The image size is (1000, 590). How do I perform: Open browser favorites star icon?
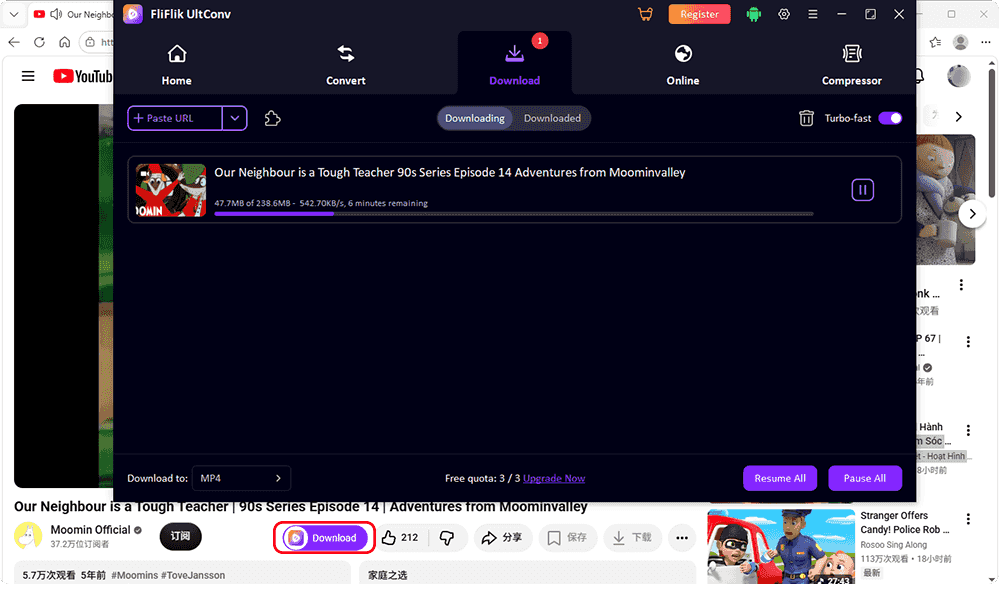[x=936, y=42]
